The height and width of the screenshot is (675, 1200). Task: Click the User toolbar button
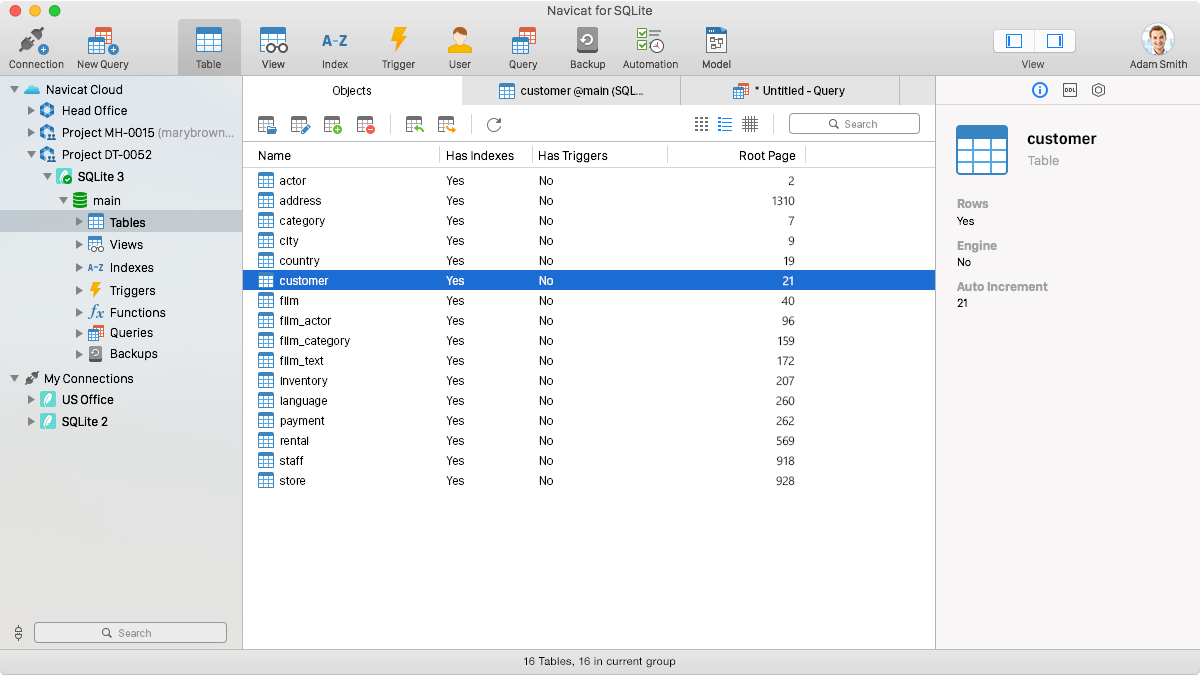459,46
